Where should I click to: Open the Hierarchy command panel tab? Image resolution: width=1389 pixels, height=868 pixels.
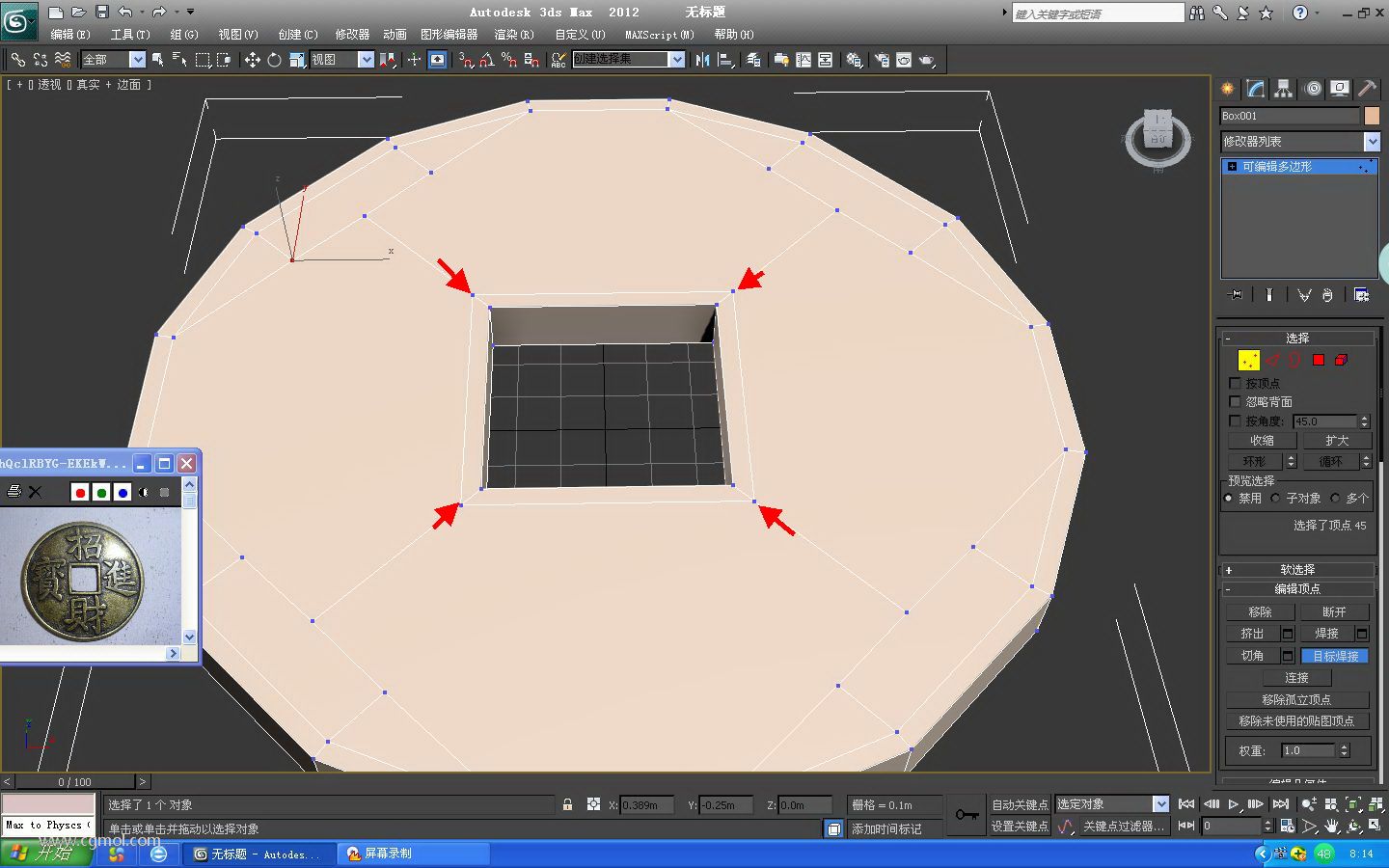pyautogui.click(x=1283, y=89)
